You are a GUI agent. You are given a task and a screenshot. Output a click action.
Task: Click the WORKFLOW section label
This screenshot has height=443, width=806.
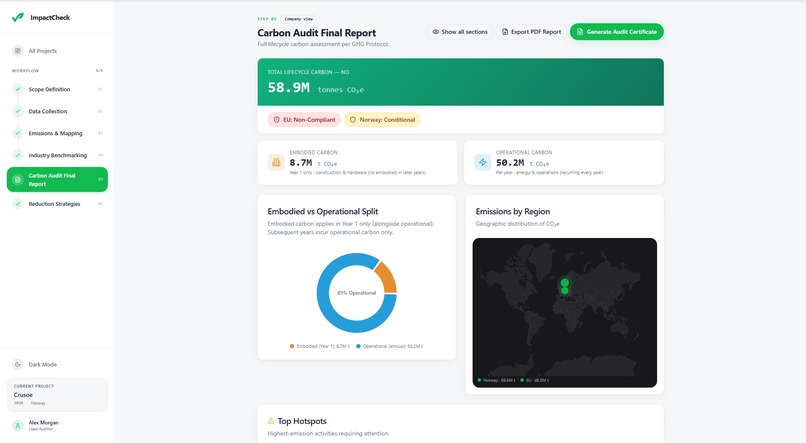point(25,71)
